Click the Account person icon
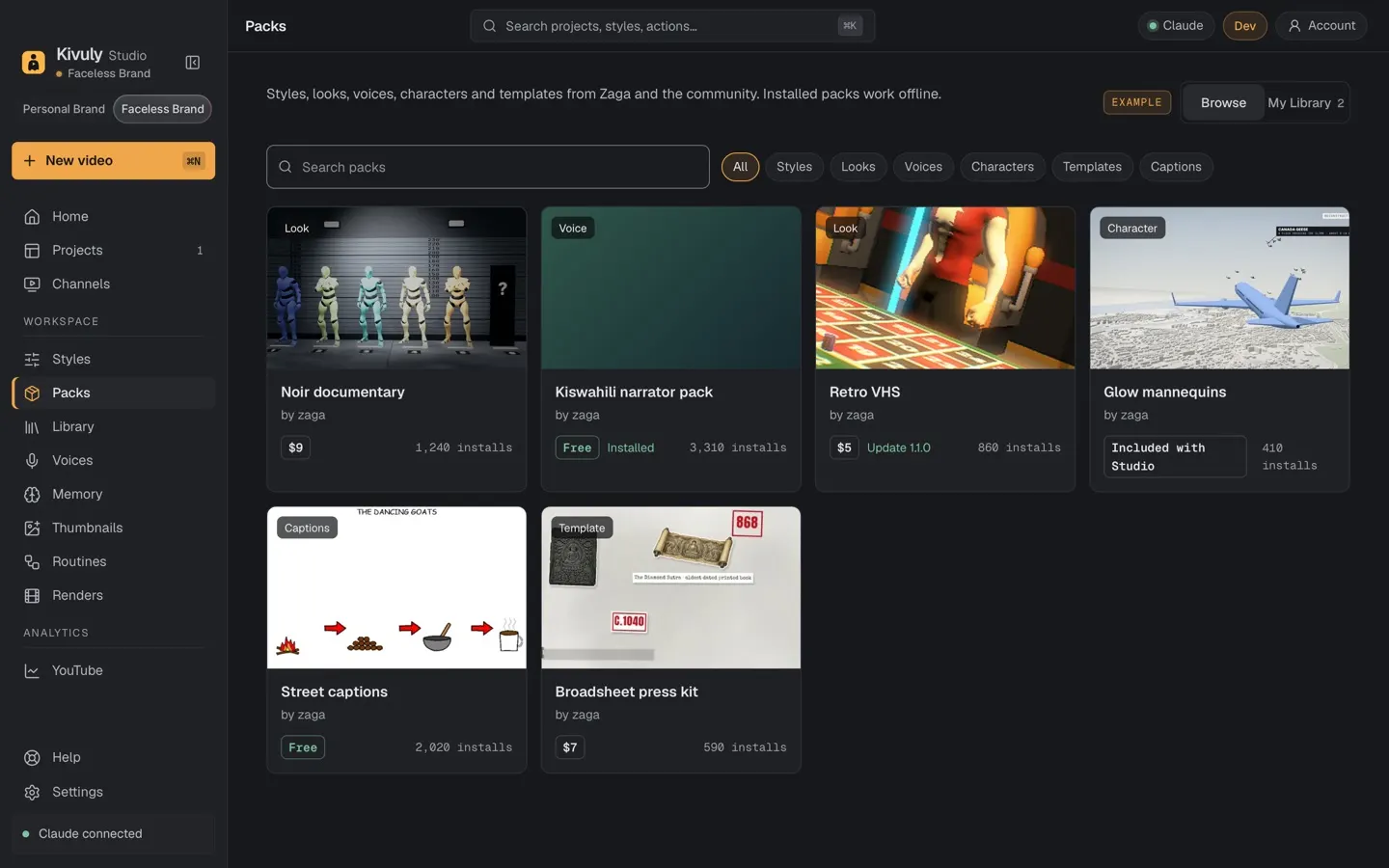Screen dimensions: 1389x868 pos(1294,26)
